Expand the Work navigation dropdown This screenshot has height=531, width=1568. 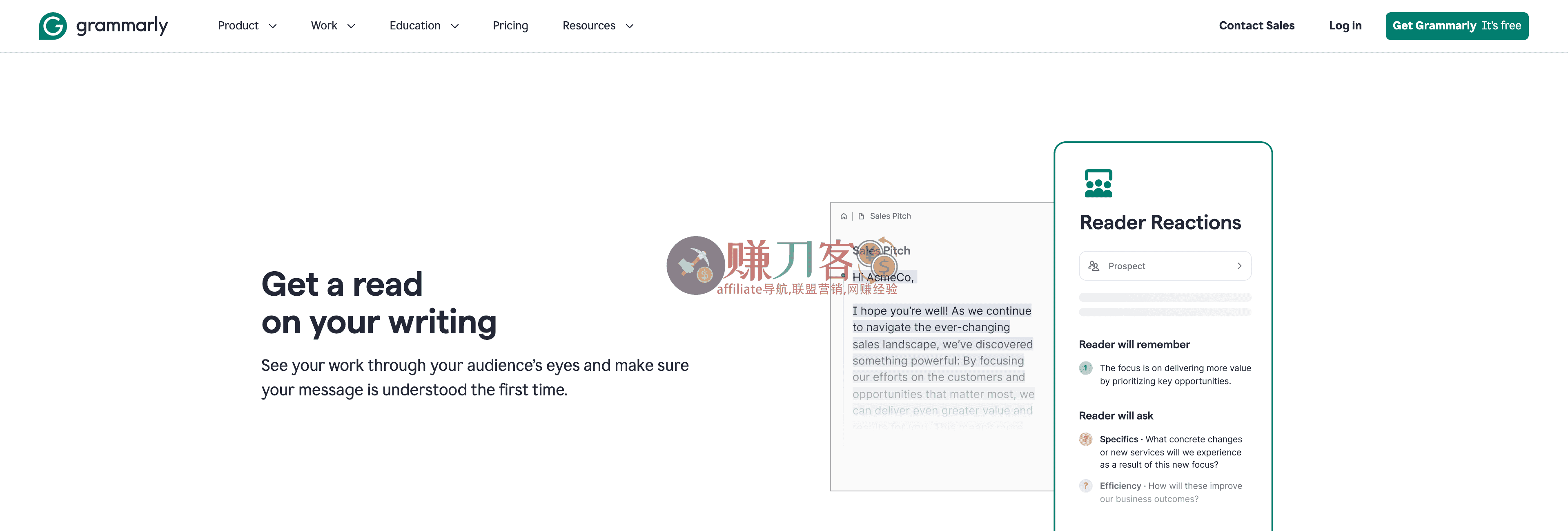click(333, 26)
